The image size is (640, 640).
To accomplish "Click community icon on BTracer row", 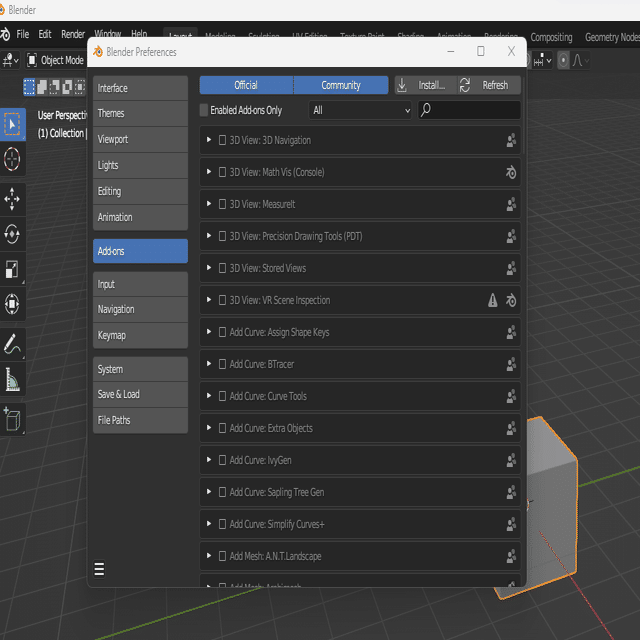I will [511, 364].
